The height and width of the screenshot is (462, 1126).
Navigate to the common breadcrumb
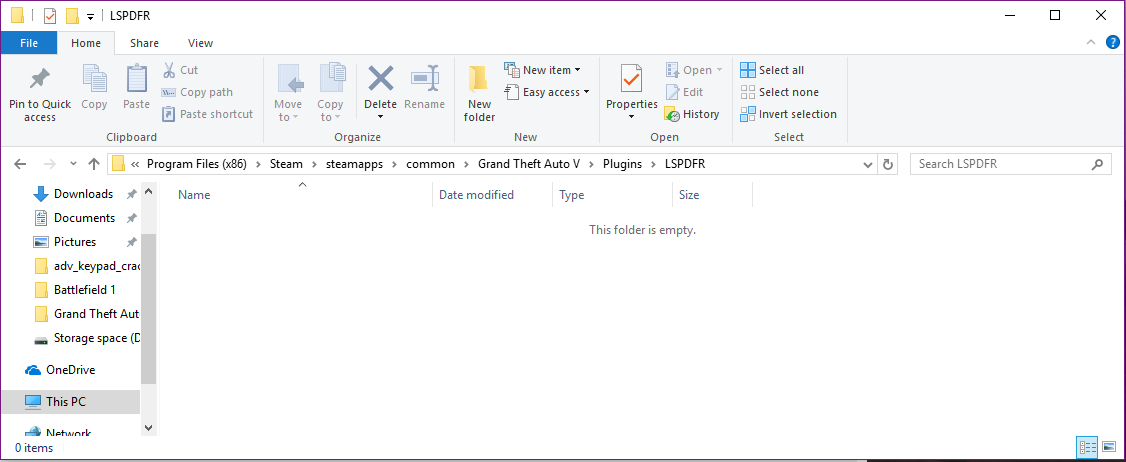(430, 164)
